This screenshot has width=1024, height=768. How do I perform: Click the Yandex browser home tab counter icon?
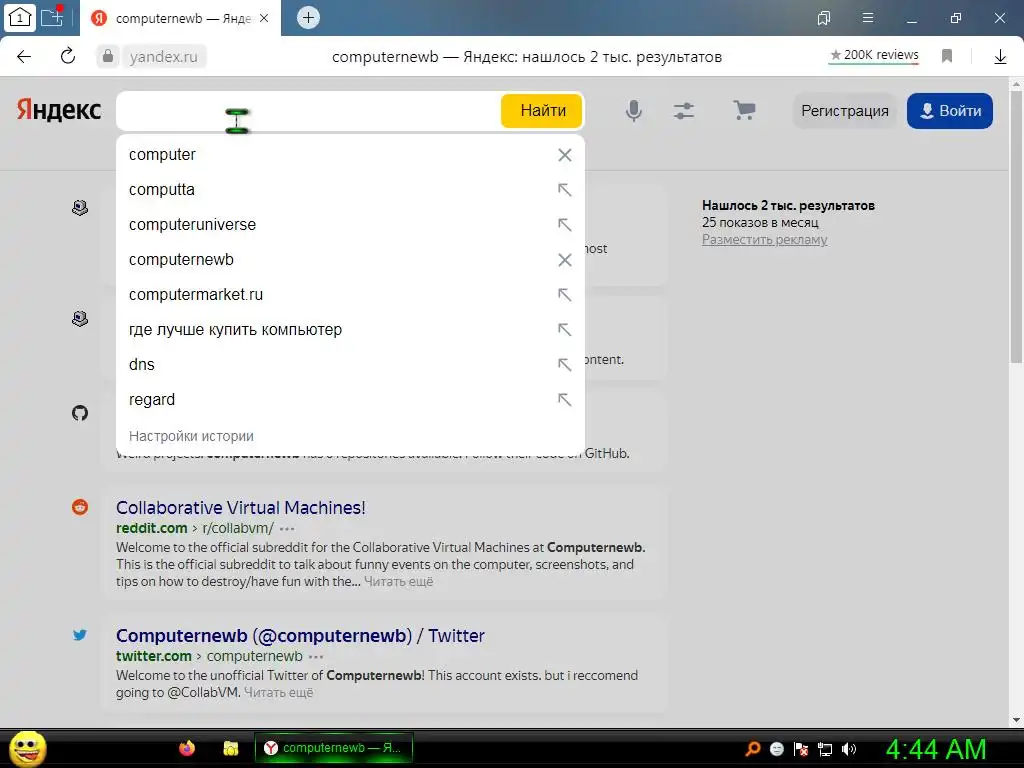click(x=20, y=18)
